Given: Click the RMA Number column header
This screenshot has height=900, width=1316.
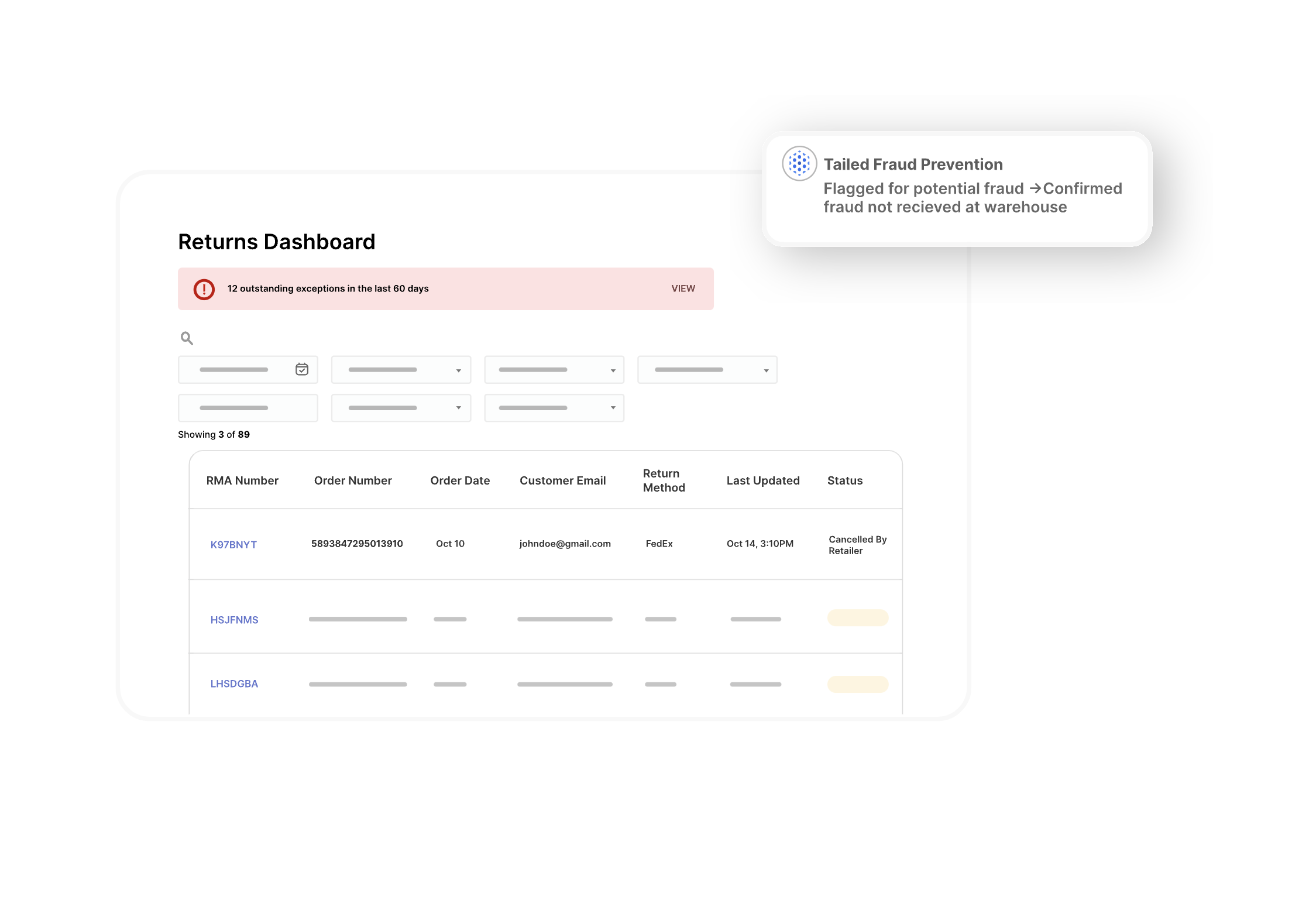Looking at the screenshot, I should (242, 480).
